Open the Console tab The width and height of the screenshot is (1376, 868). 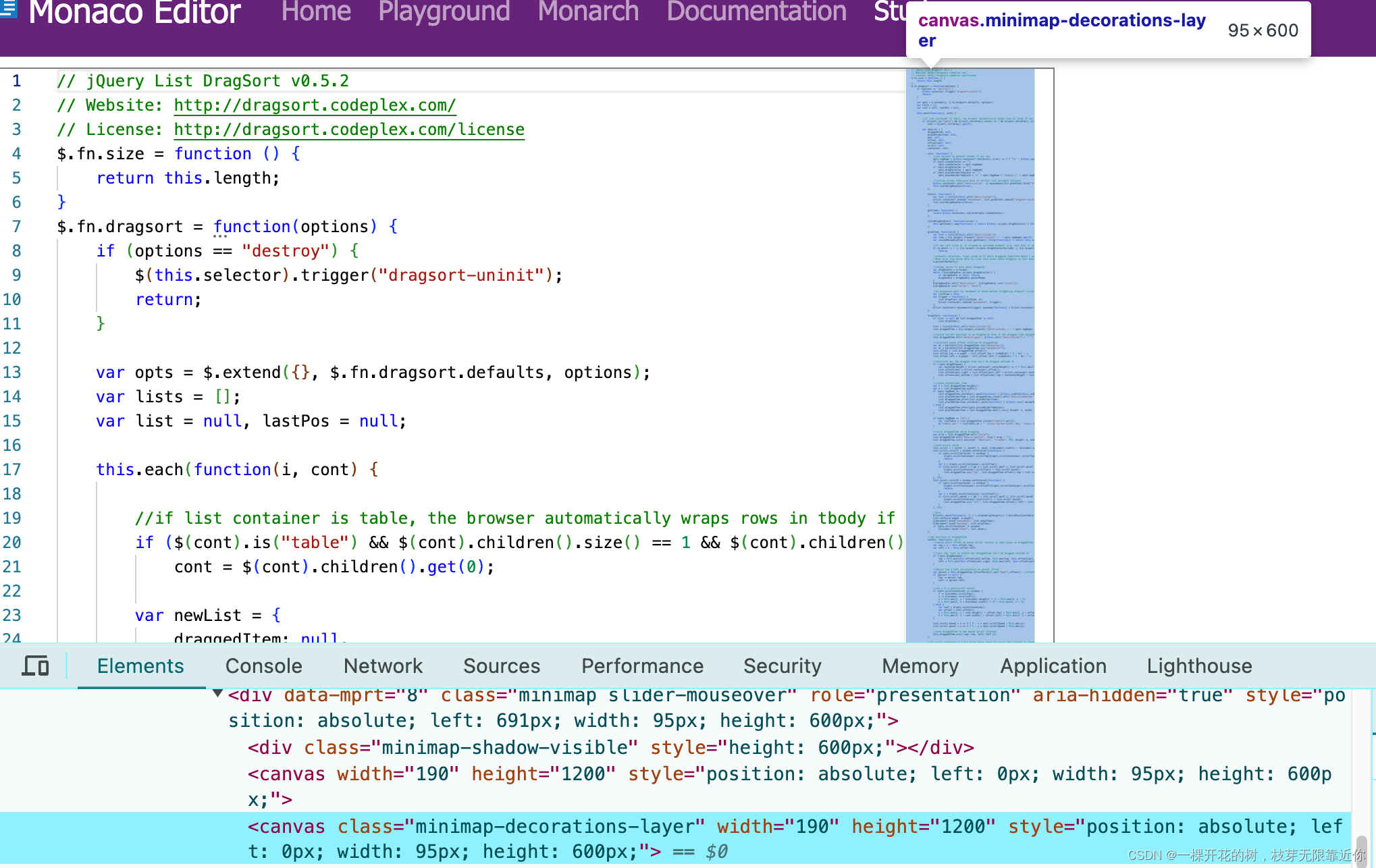click(x=263, y=666)
